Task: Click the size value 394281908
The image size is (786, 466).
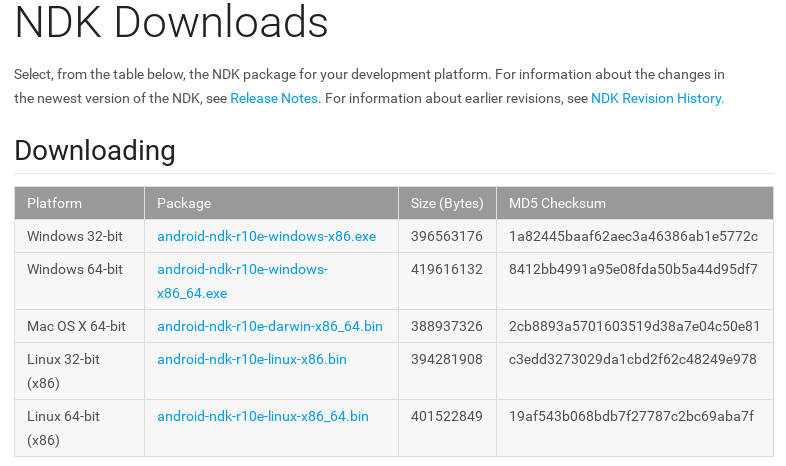Action: tap(447, 359)
